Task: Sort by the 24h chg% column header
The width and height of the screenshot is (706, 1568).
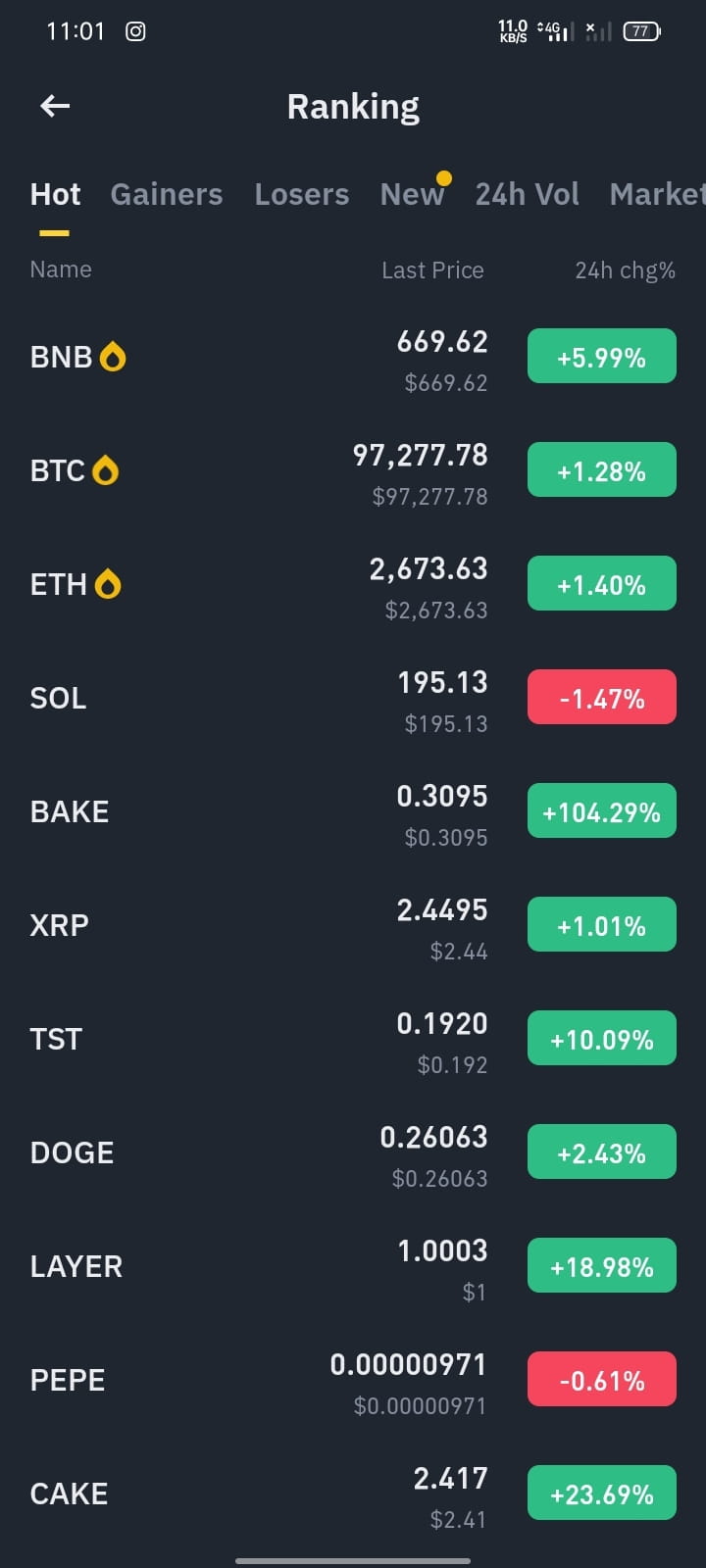Action: point(626,270)
